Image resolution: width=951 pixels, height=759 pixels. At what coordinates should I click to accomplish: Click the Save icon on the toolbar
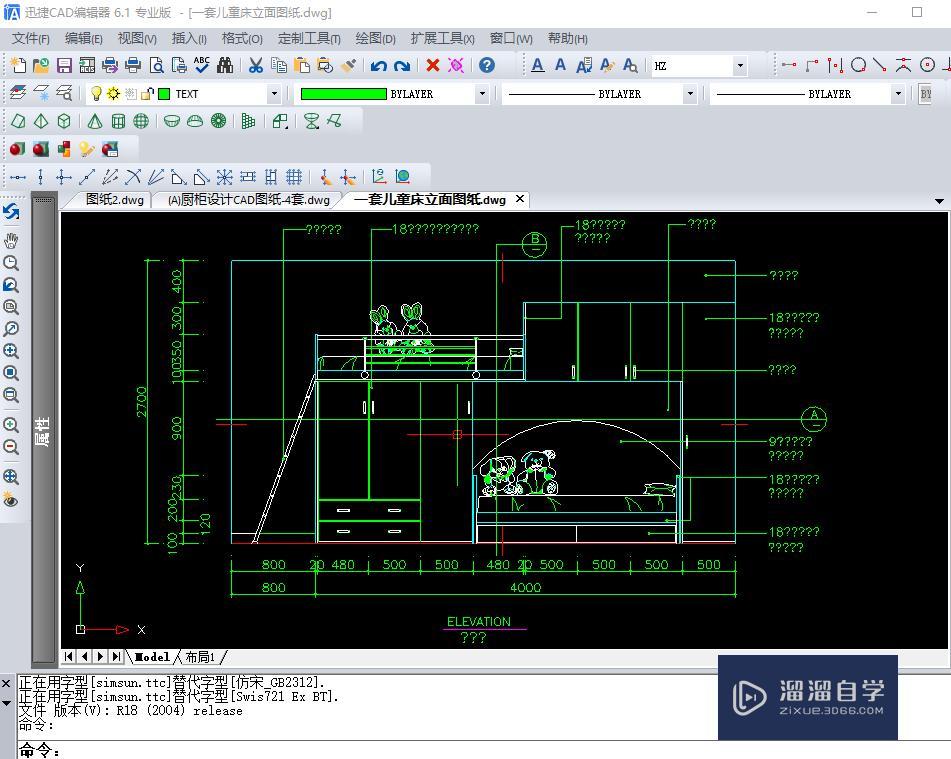pyautogui.click(x=63, y=66)
